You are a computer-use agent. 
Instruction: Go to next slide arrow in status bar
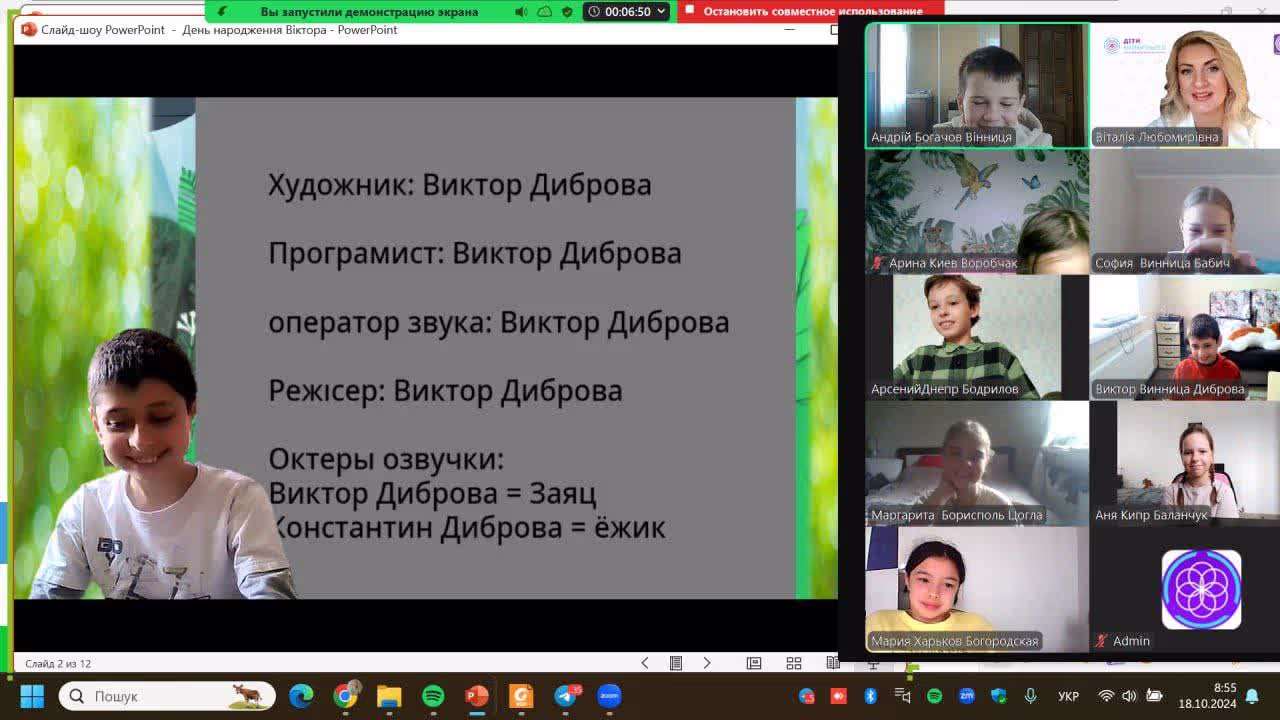pyautogui.click(x=707, y=663)
